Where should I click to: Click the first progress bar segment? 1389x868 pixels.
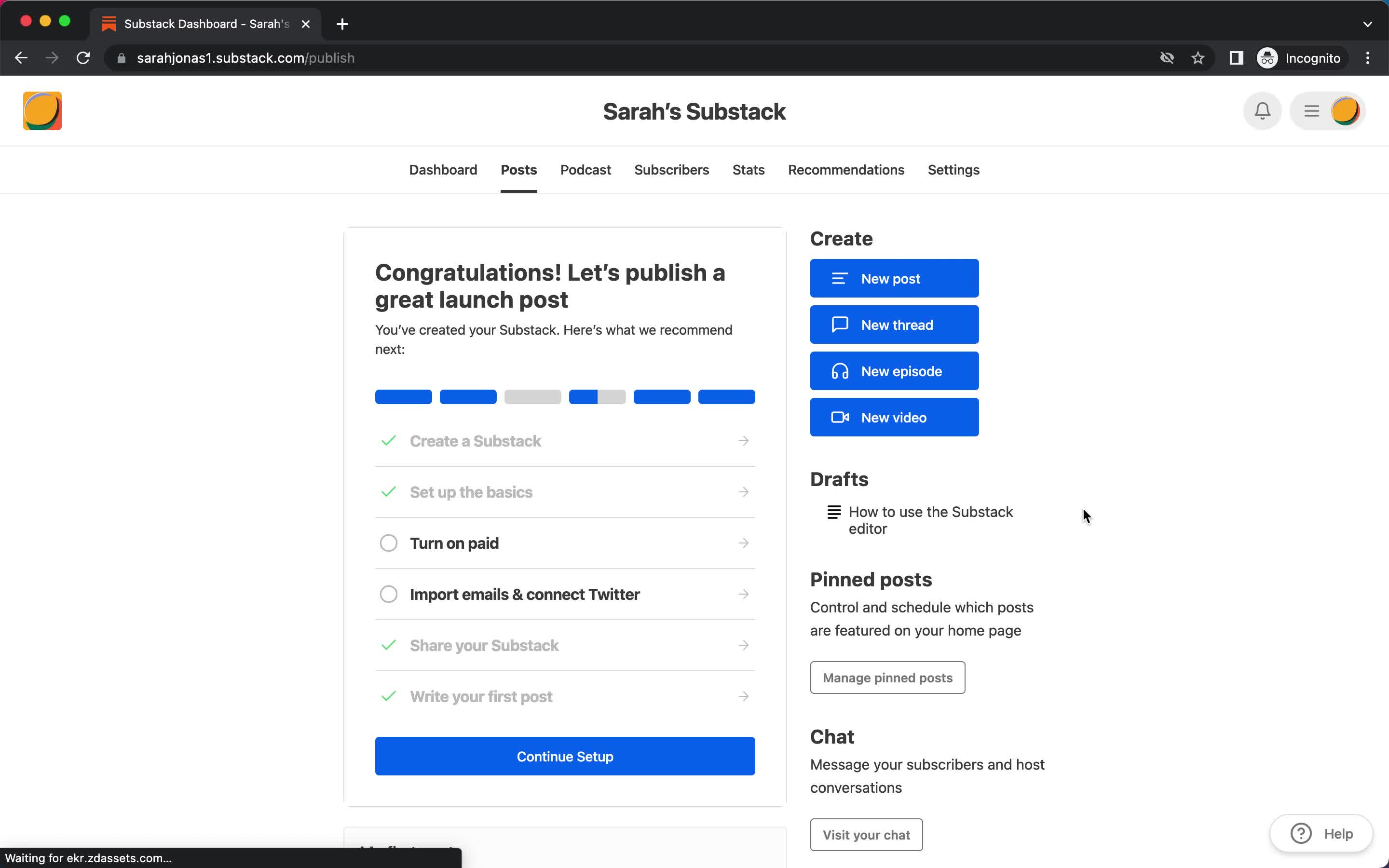[x=404, y=397]
